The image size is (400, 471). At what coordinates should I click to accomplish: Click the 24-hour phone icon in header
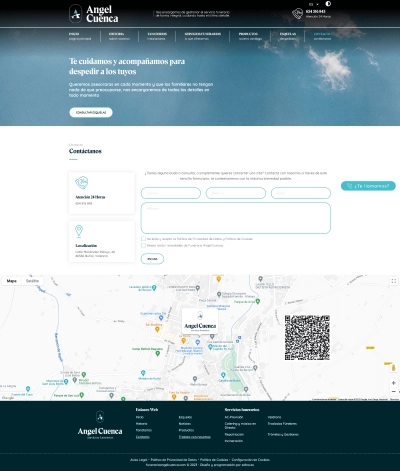297,13
